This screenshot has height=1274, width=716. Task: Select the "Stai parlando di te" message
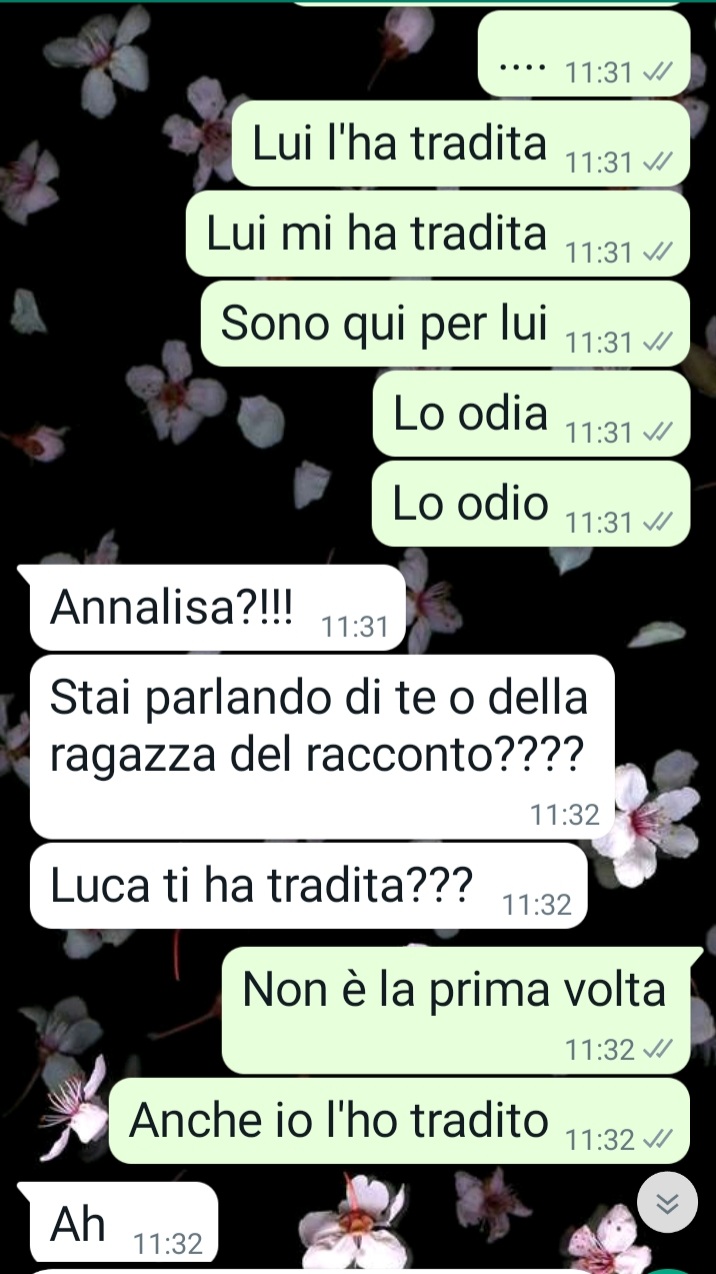321,746
